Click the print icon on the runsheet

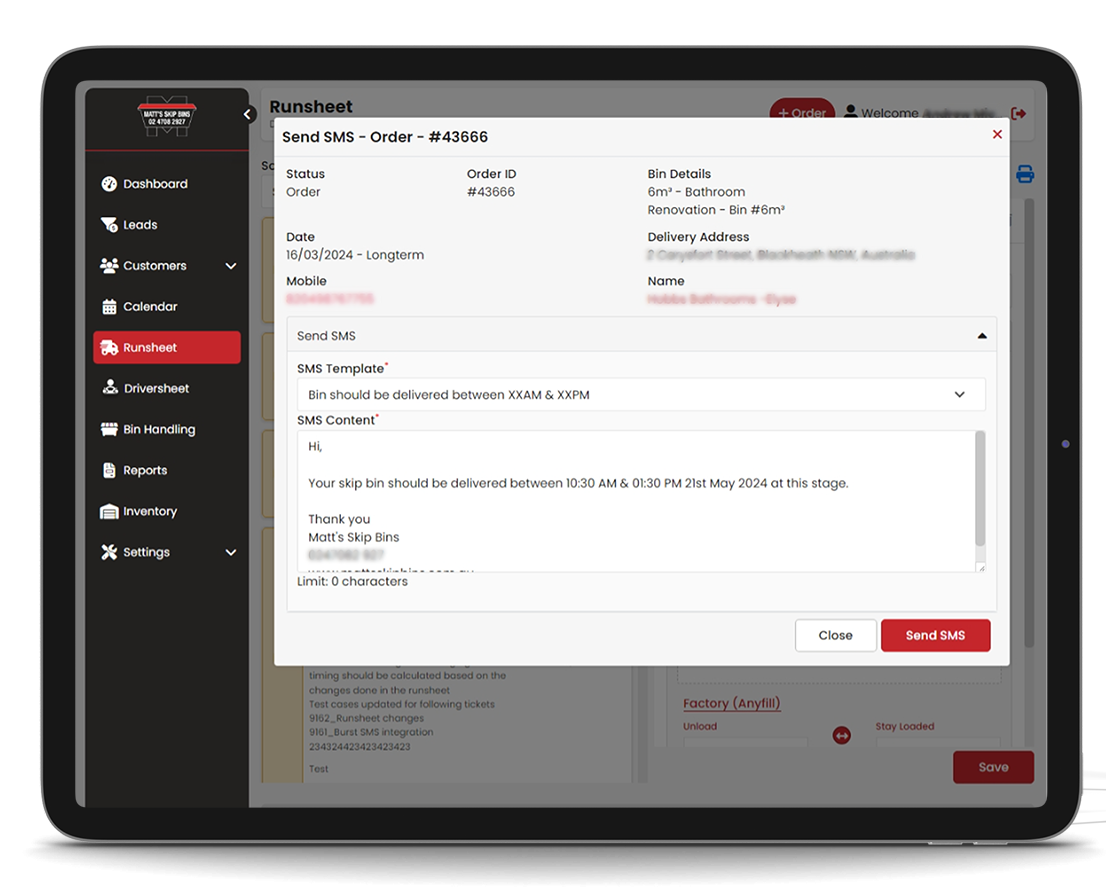(x=1025, y=173)
